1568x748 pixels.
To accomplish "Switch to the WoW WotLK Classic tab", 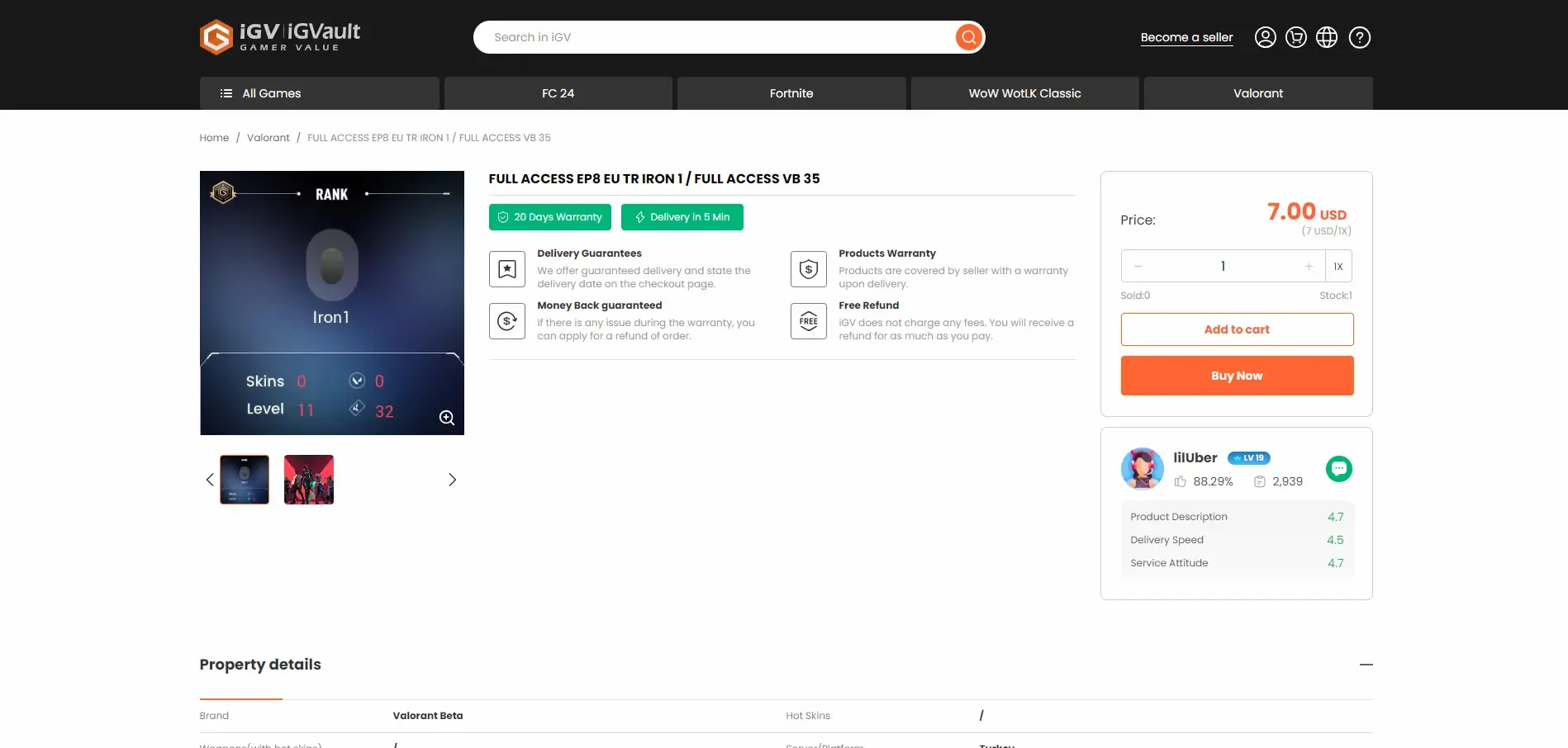I will [x=1024, y=93].
